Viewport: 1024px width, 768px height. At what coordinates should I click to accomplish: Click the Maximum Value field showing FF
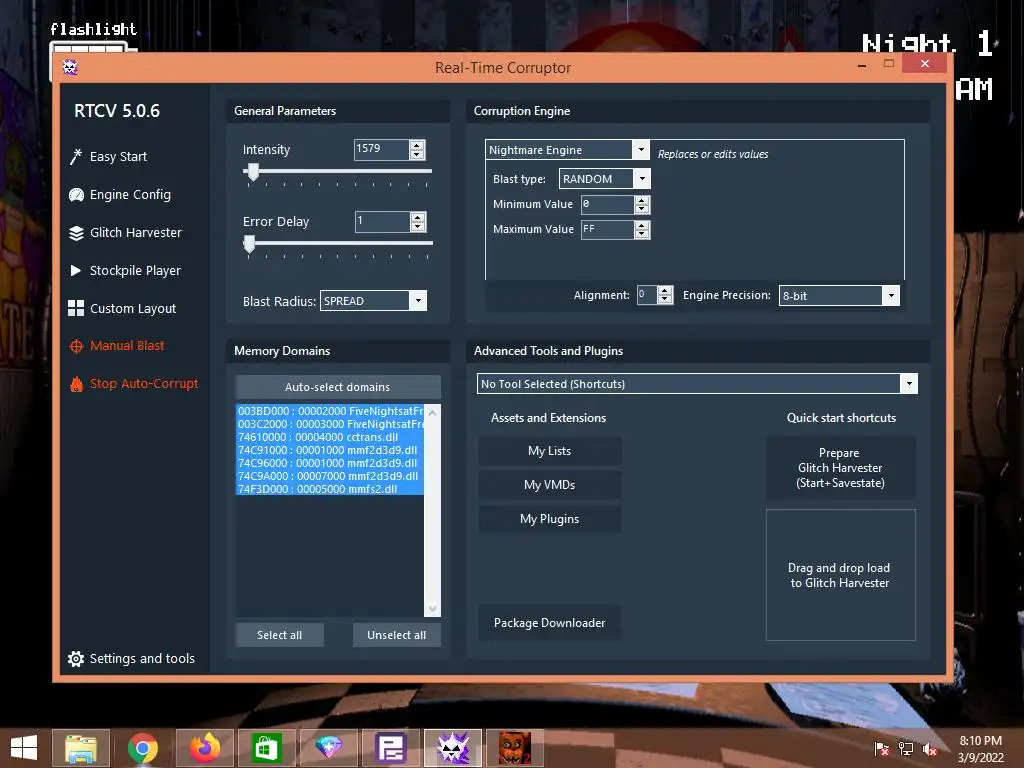(x=607, y=229)
